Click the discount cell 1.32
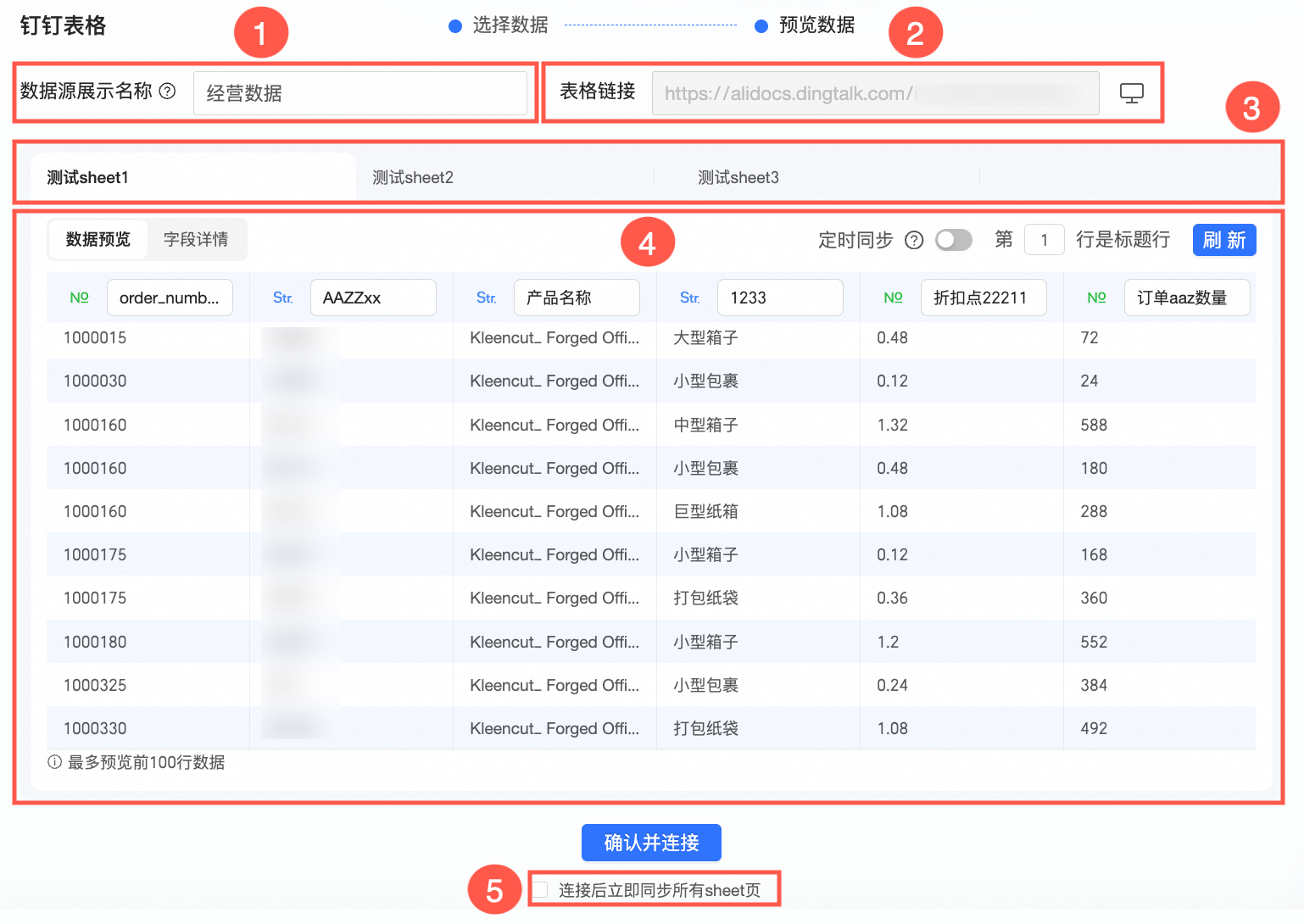1304x924 pixels. click(x=892, y=425)
